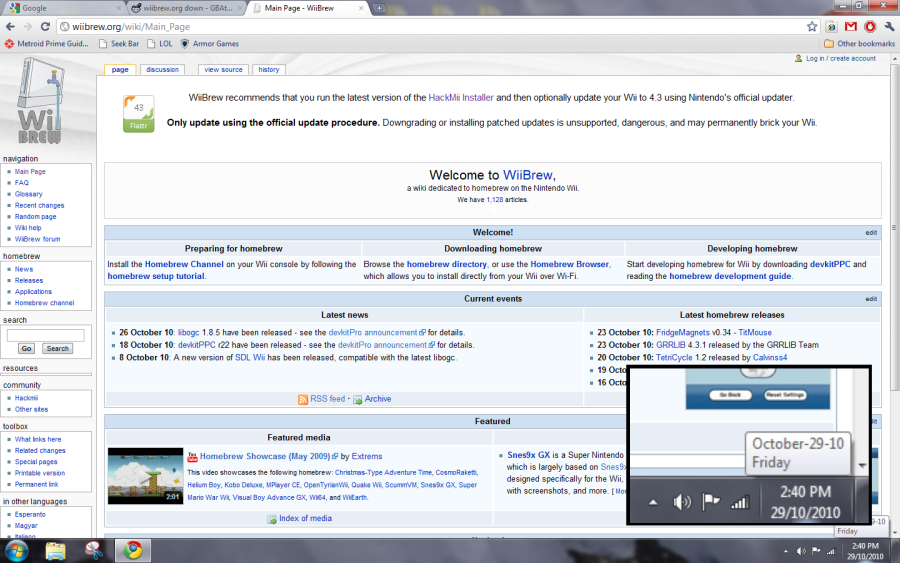Bookmark this page with the star icon

pos(813,26)
